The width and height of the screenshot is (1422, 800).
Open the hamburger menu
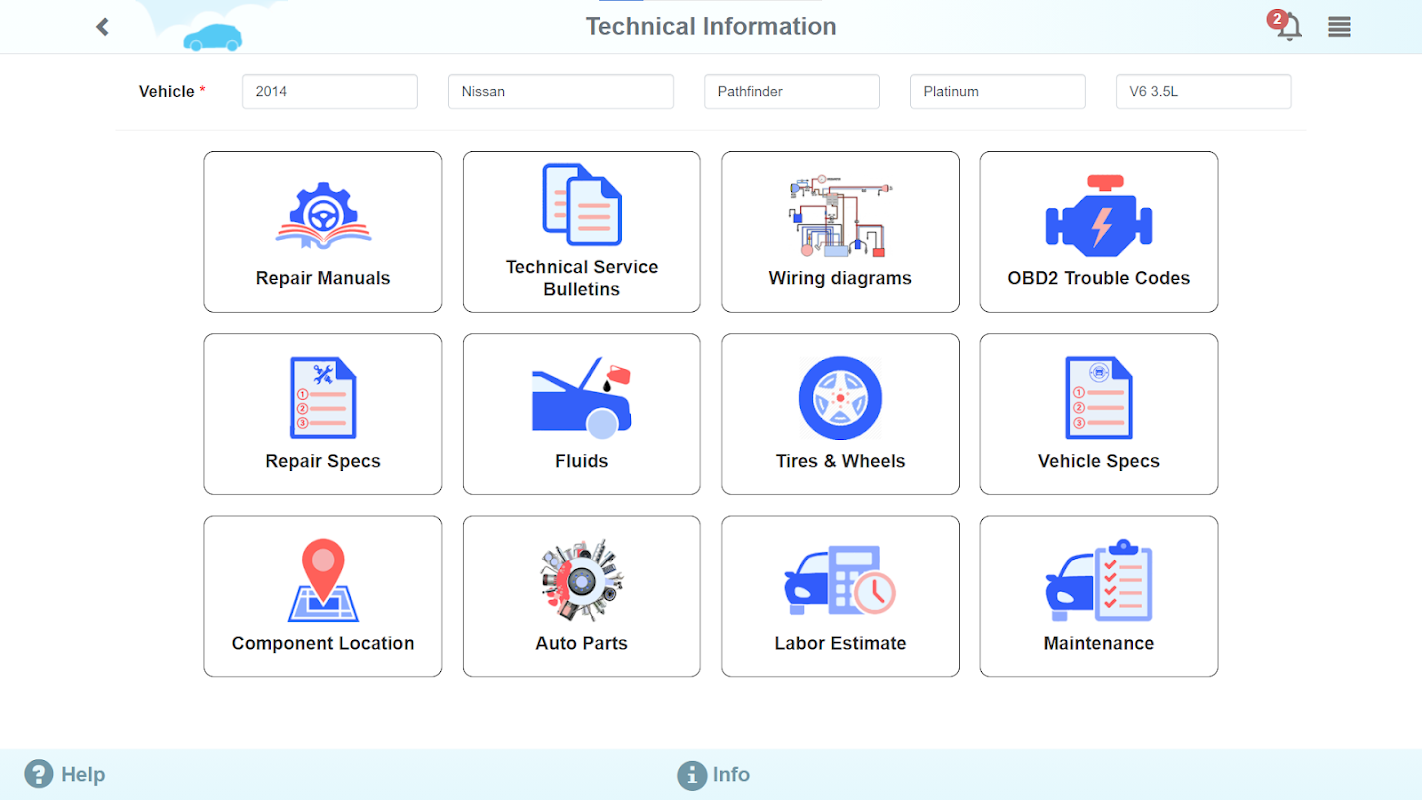(1339, 27)
